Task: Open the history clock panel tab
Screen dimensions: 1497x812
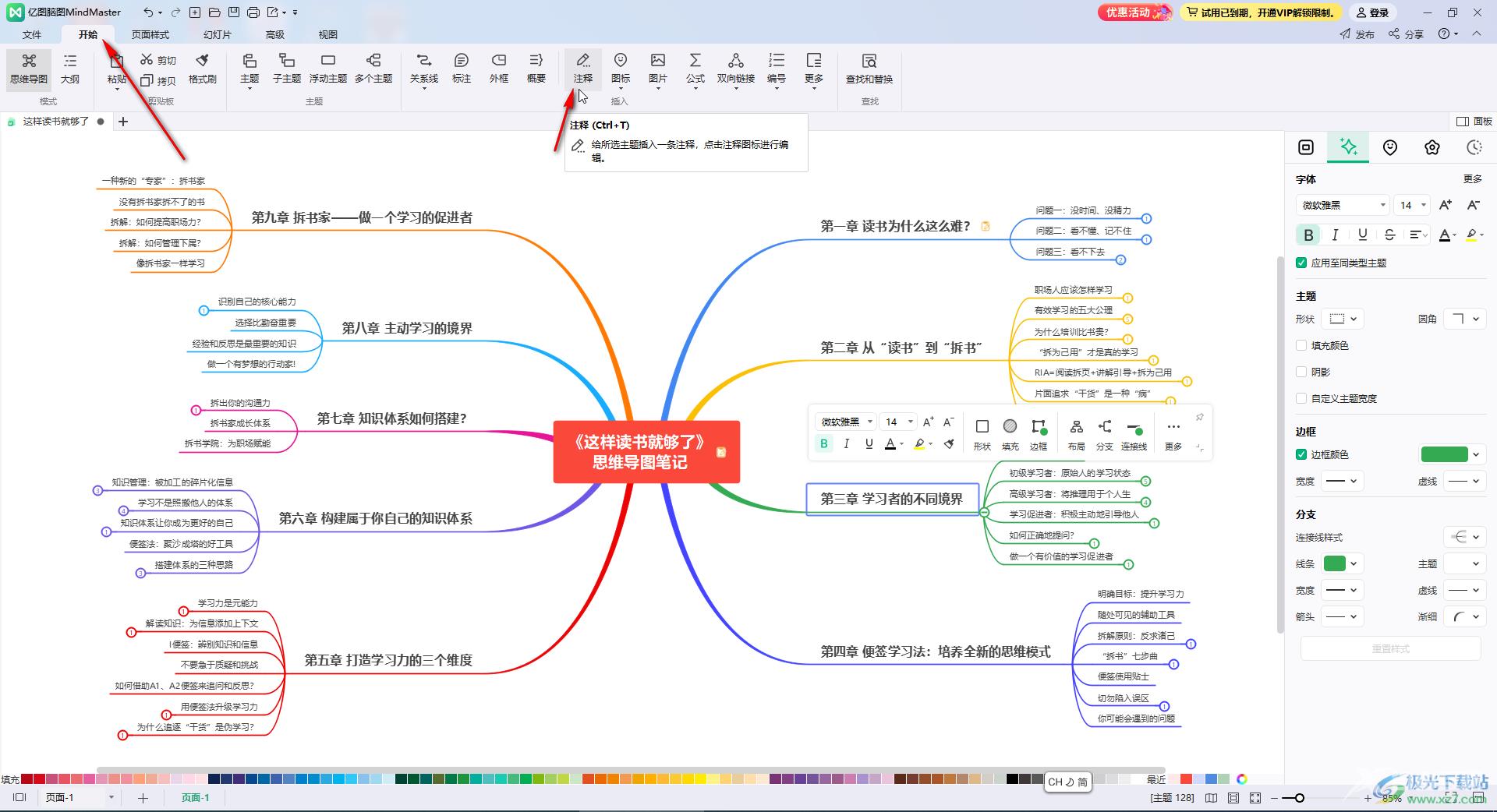Action: click(x=1474, y=147)
